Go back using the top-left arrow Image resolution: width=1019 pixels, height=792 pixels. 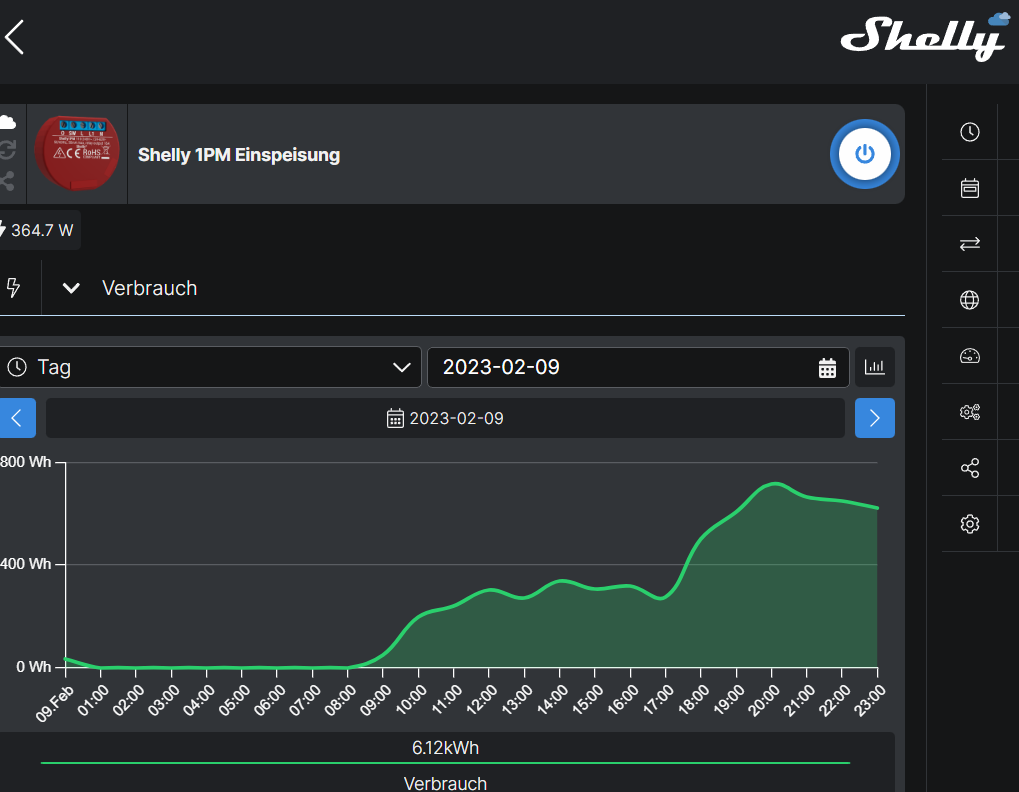click(14, 37)
